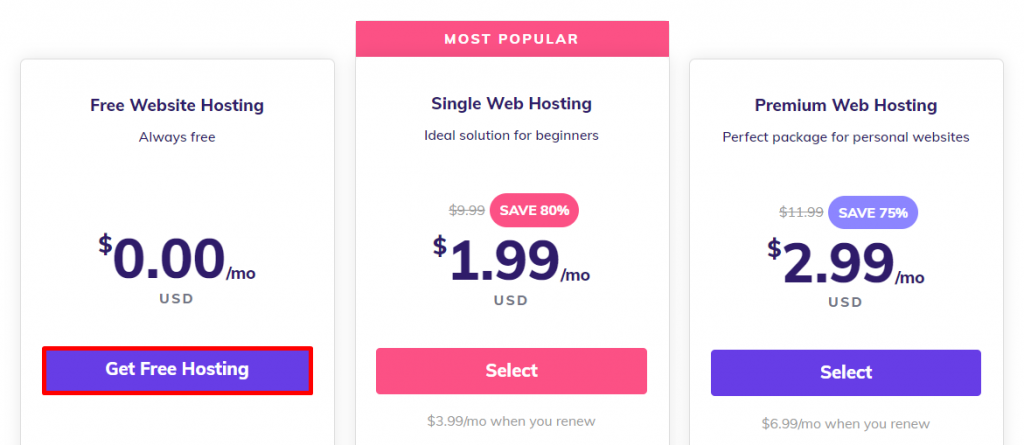Click the crossed-out $9.99 price
Image resolution: width=1024 pixels, height=445 pixels.
pyautogui.click(x=467, y=210)
